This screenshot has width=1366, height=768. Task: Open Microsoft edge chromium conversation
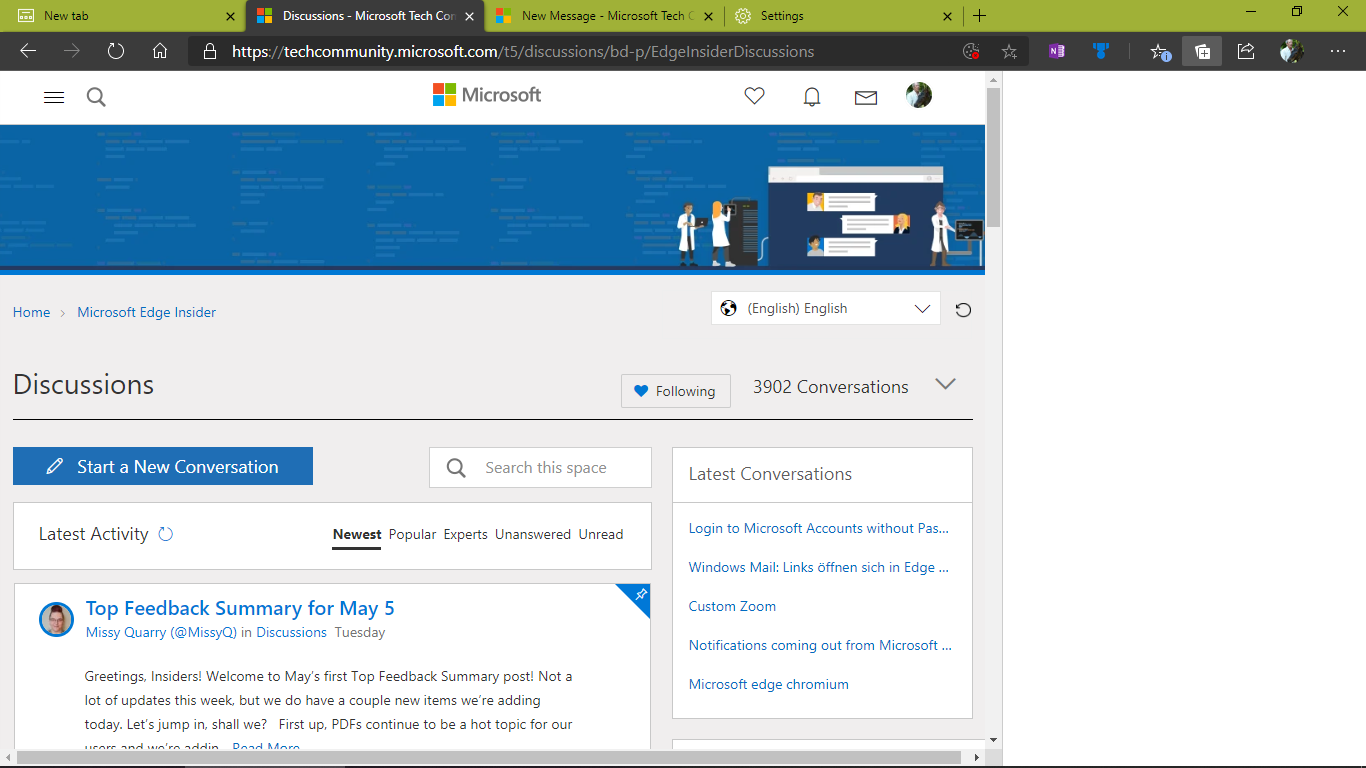(769, 684)
